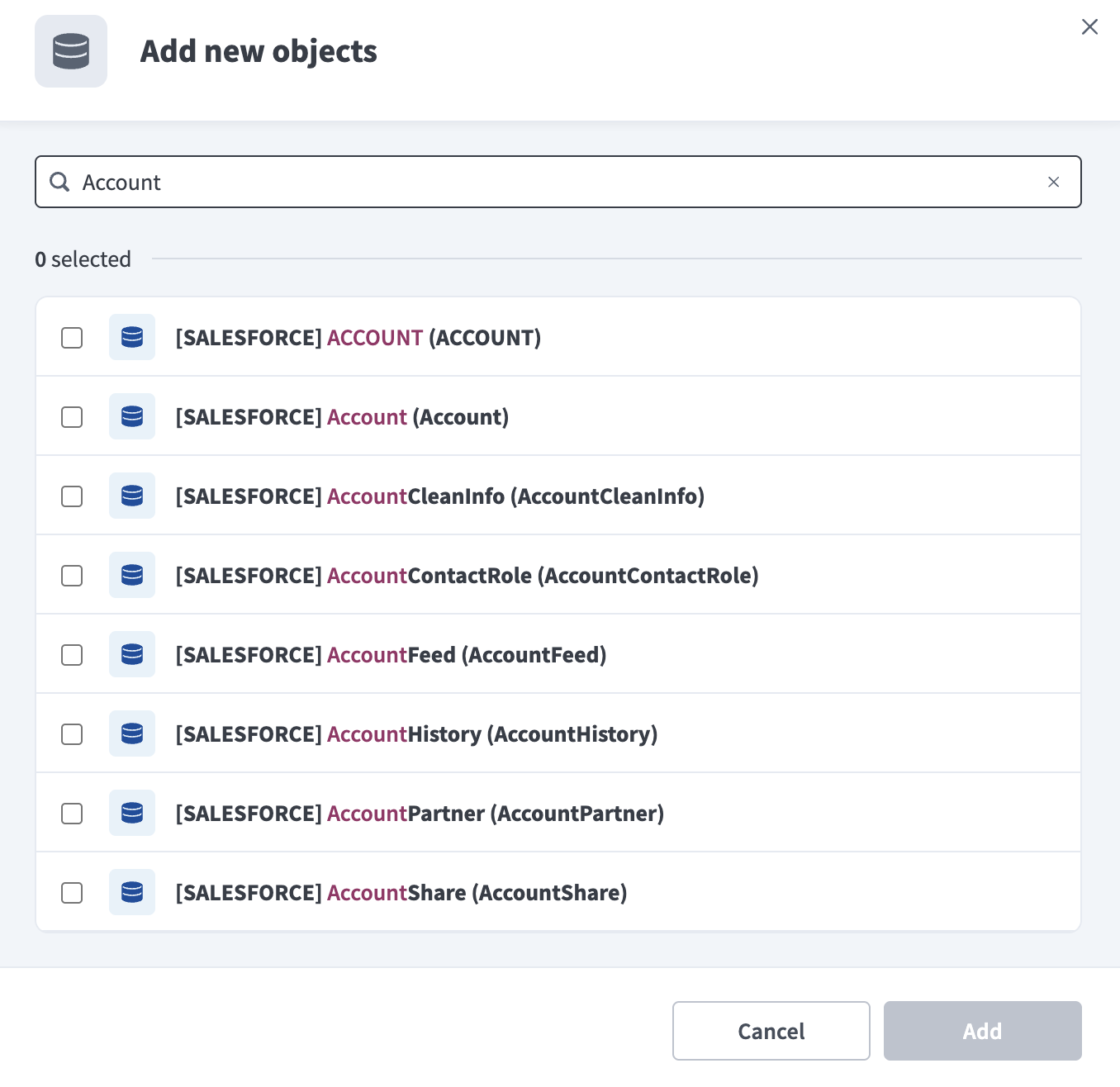Screen dimensions: 1120x1087
Task: Click database icon for AccountPartner row
Action: tap(132, 813)
